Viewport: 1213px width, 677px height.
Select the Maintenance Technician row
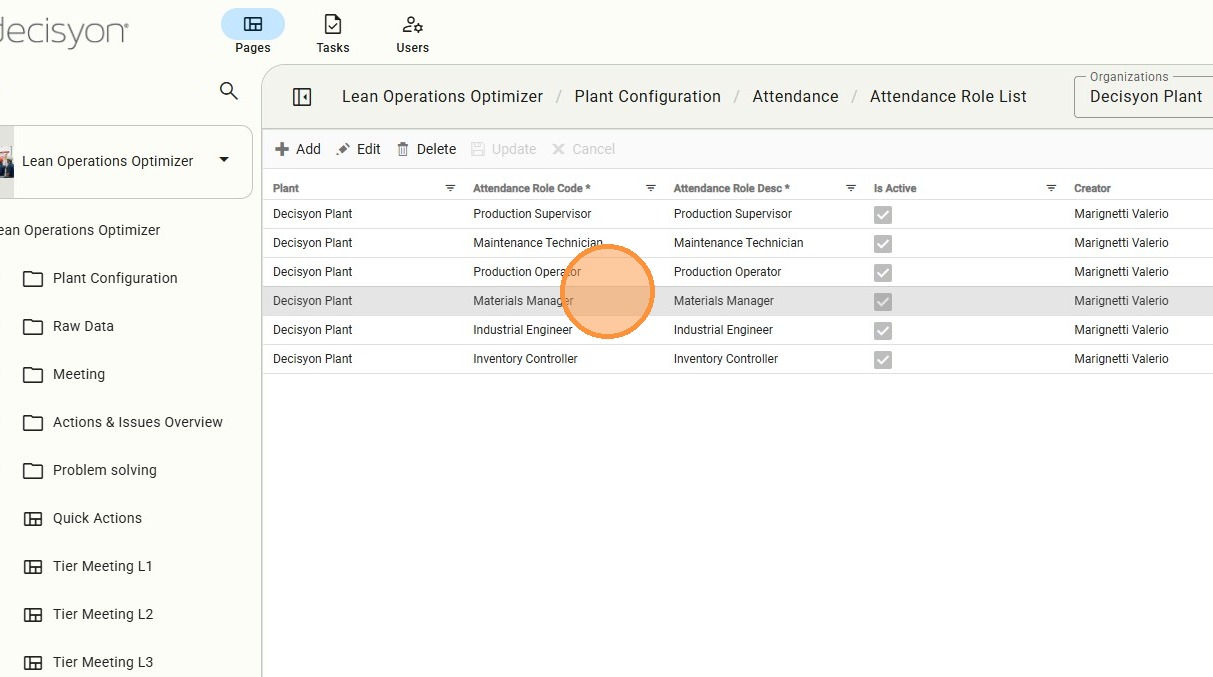pyautogui.click(x=538, y=243)
